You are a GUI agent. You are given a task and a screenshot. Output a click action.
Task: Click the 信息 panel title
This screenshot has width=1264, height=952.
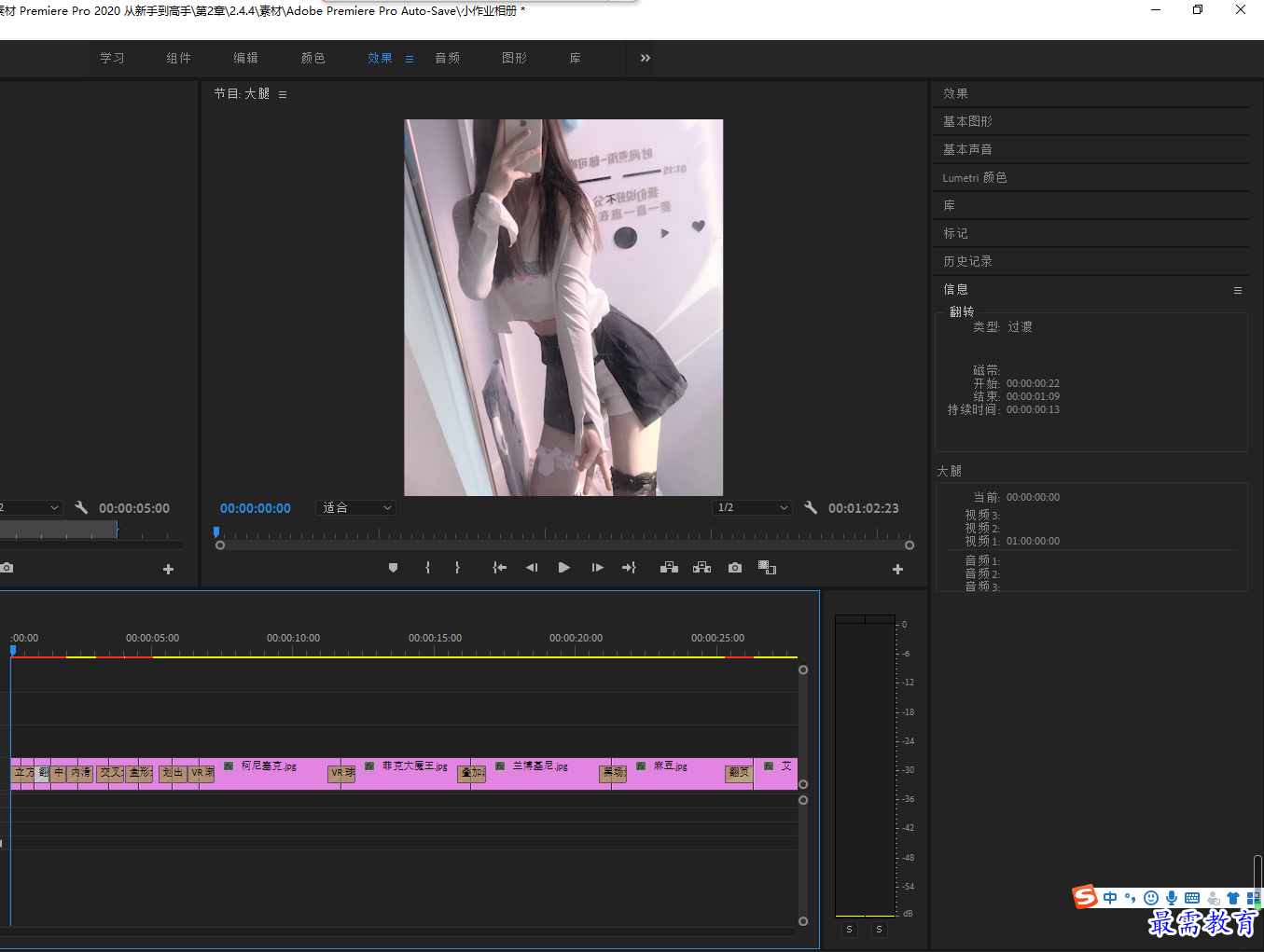point(955,289)
